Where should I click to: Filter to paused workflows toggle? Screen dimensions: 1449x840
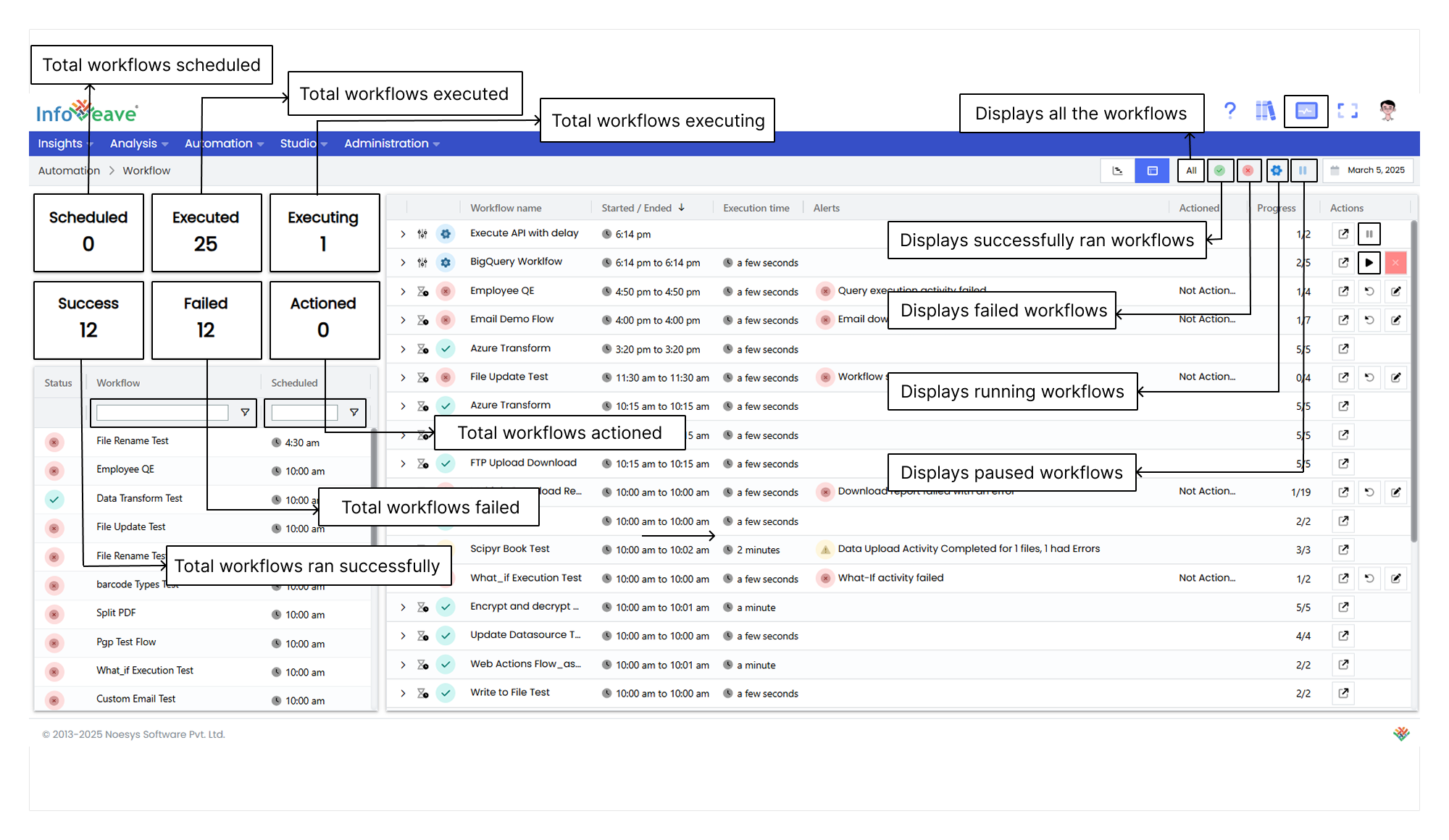click(1303, 170)
